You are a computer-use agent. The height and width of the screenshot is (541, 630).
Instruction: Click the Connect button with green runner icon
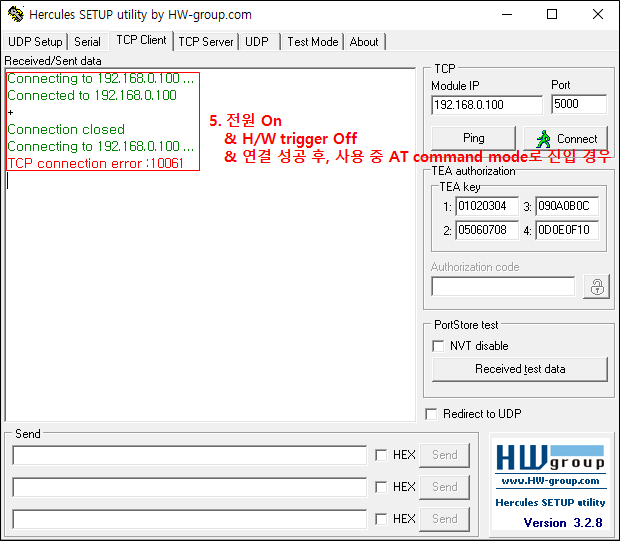point(565,139)
